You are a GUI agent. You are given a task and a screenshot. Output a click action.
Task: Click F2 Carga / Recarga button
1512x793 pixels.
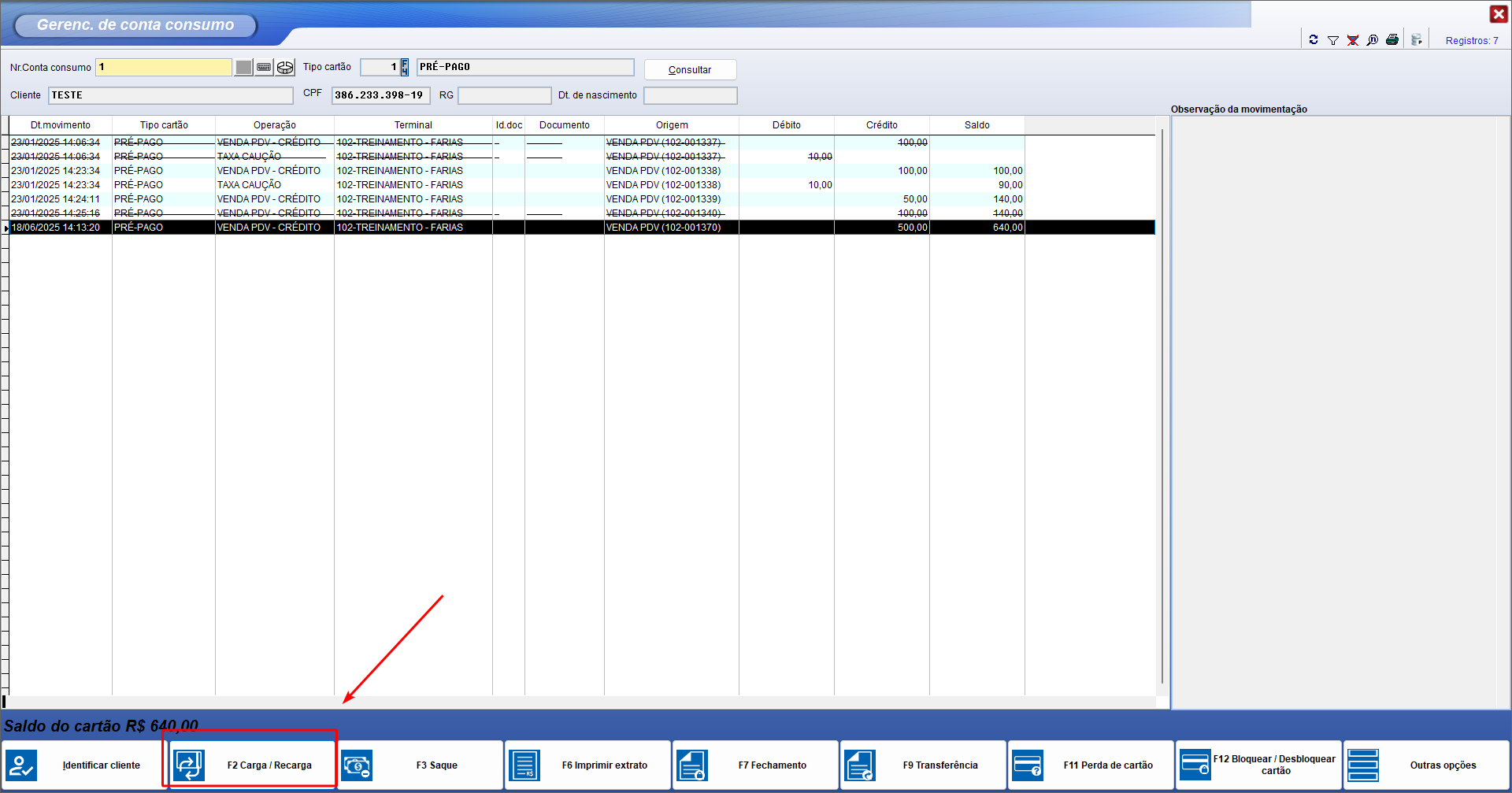tap(250, 765)
